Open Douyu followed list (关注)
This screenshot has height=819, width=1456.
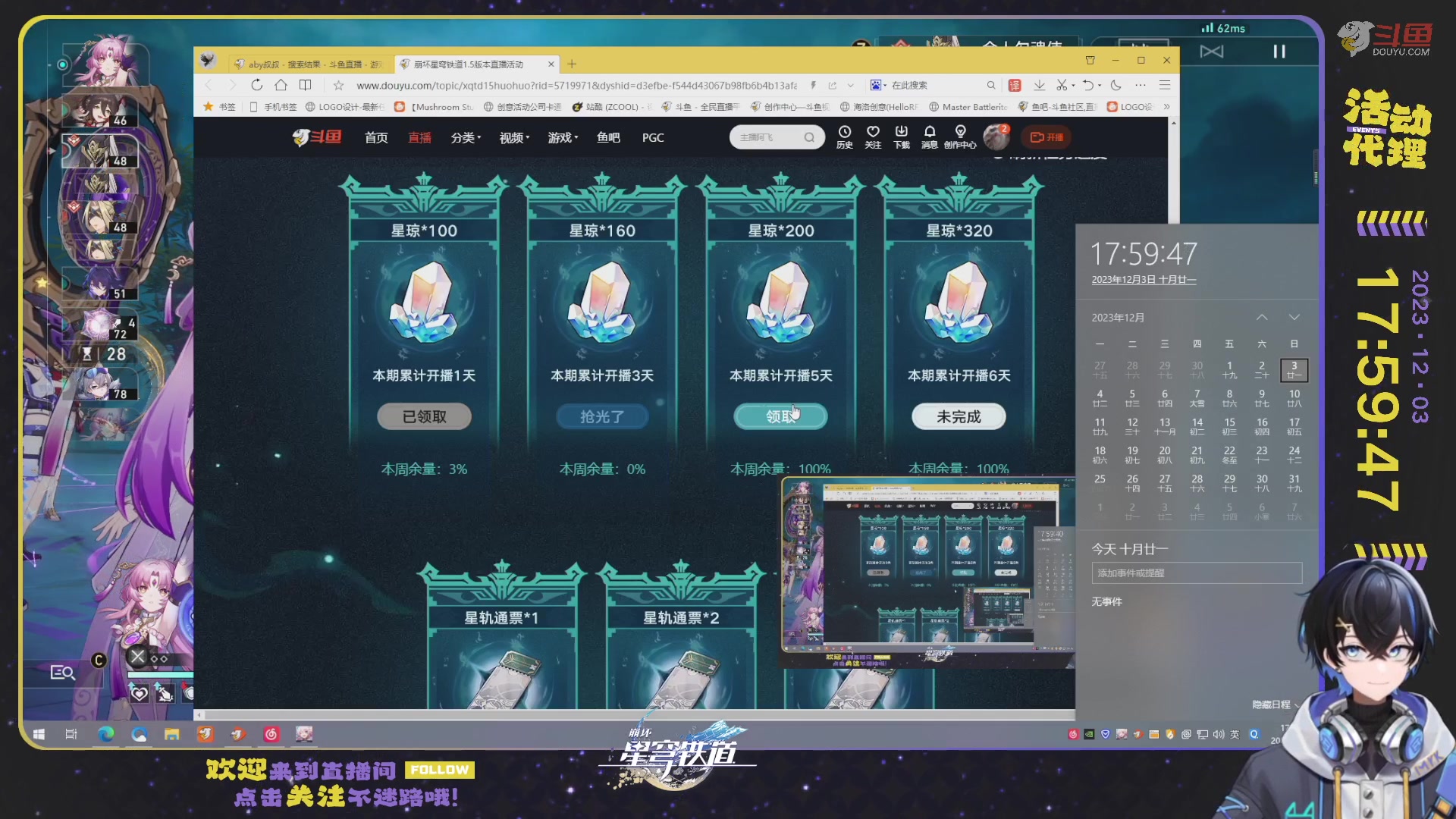[x=873, y=137]
